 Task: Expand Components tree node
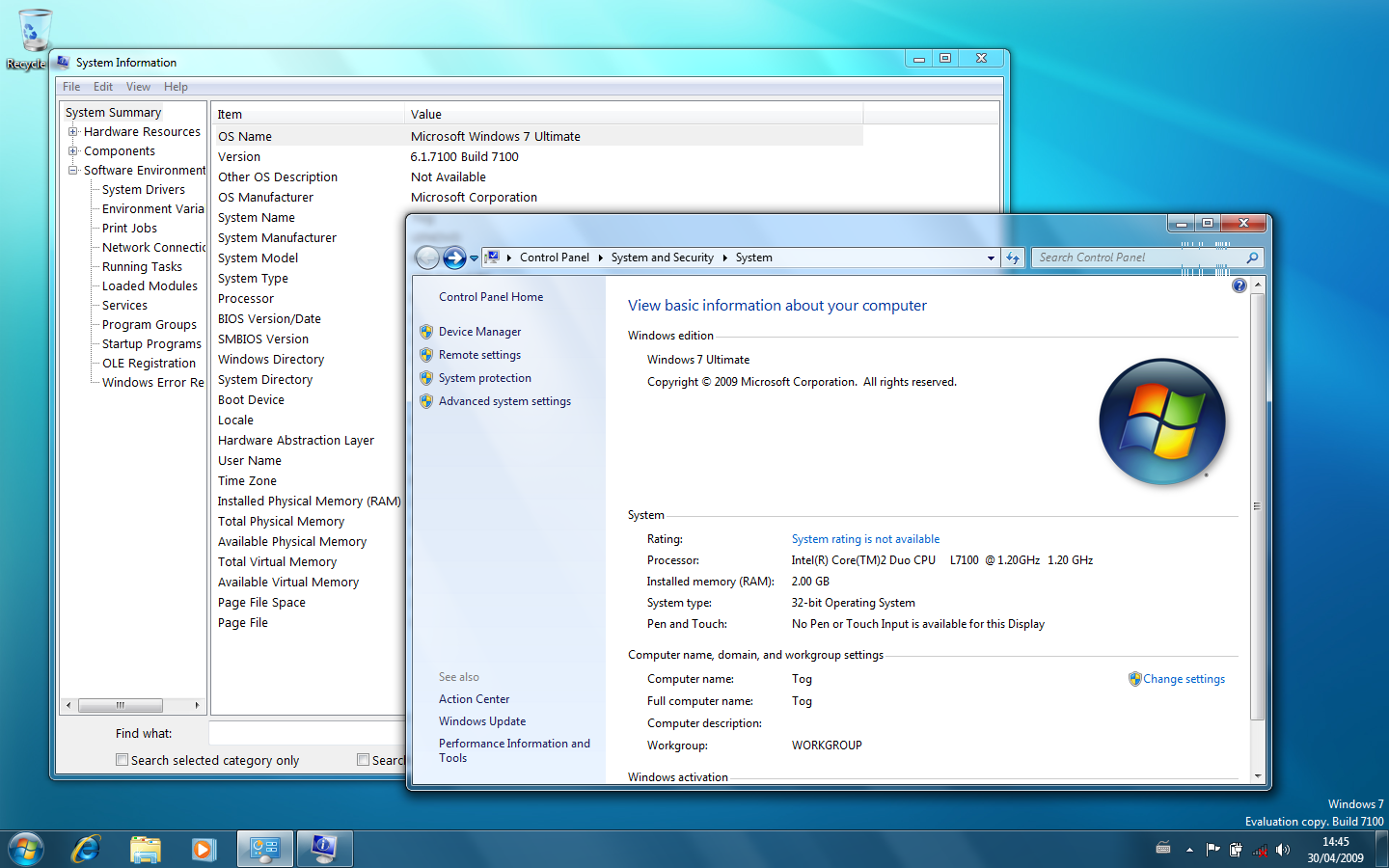(x=72, y=150)
